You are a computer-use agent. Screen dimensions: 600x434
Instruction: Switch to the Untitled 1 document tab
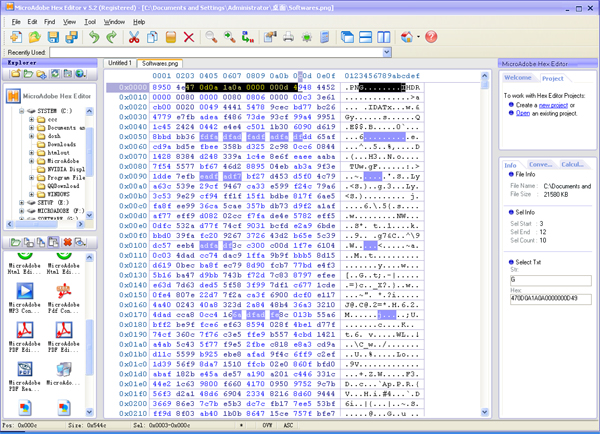click(x=119, y=63)
